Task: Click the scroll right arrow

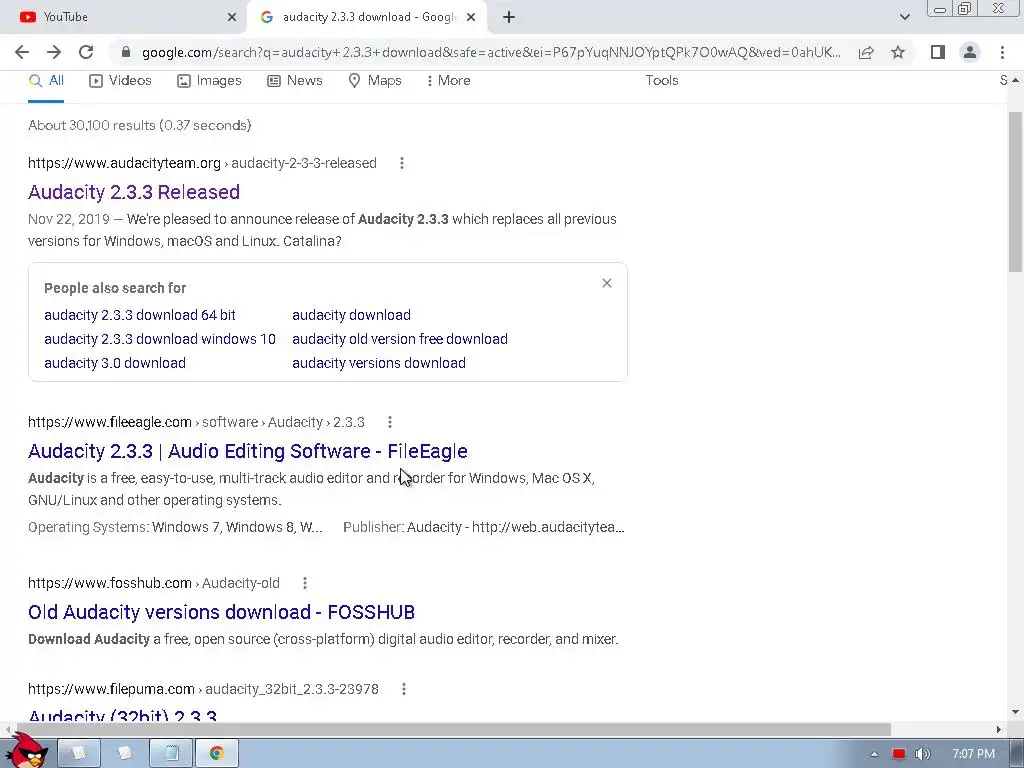Action: 999,729
